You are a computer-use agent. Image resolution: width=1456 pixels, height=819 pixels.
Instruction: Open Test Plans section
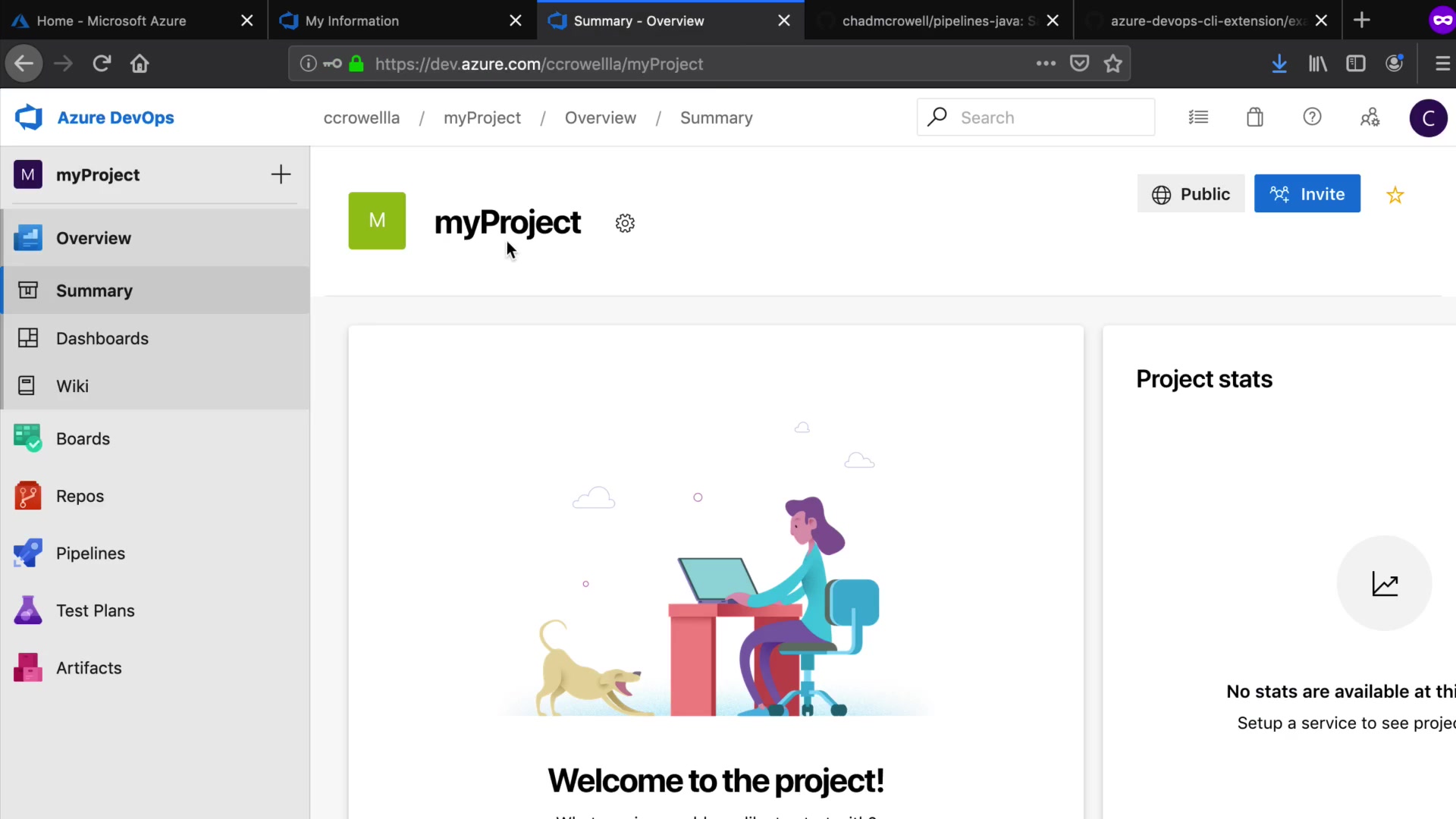(x=95, y=610)
